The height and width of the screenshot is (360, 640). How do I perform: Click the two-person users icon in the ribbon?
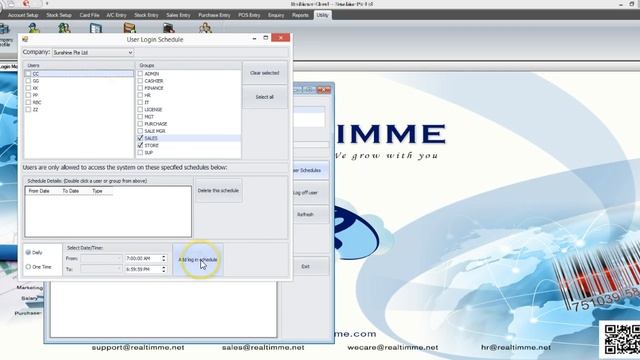click(64, 28)
